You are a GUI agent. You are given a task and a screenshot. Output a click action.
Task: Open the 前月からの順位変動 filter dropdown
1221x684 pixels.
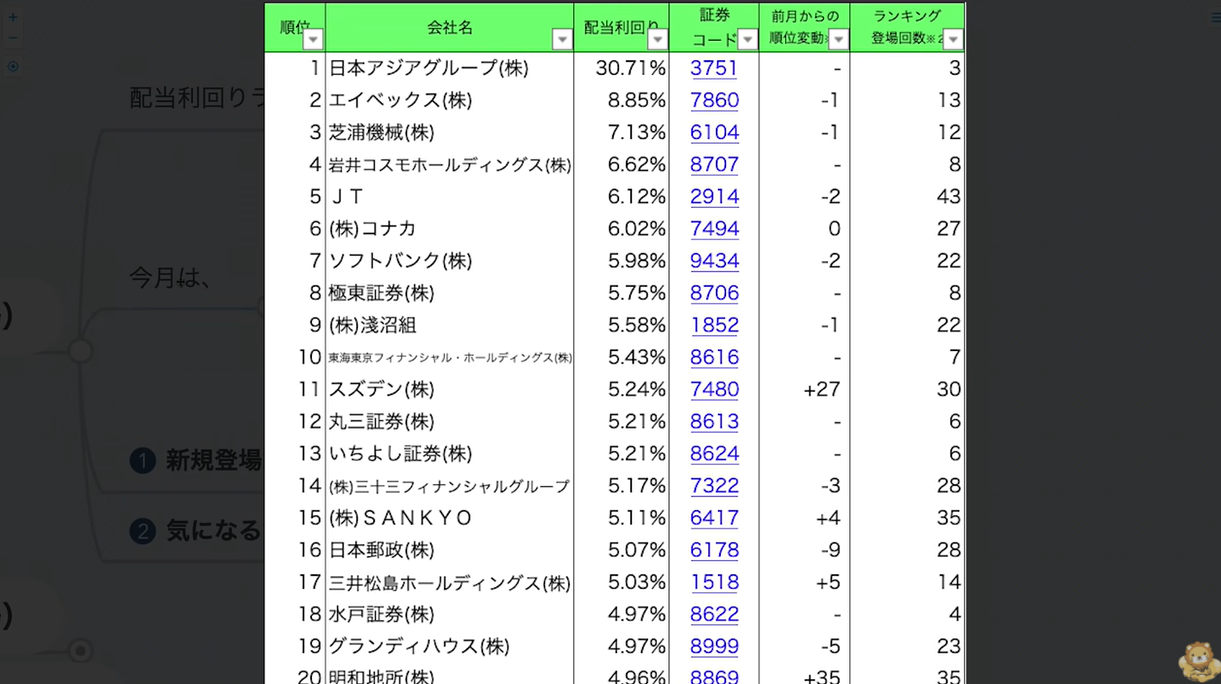pos(838,39)
